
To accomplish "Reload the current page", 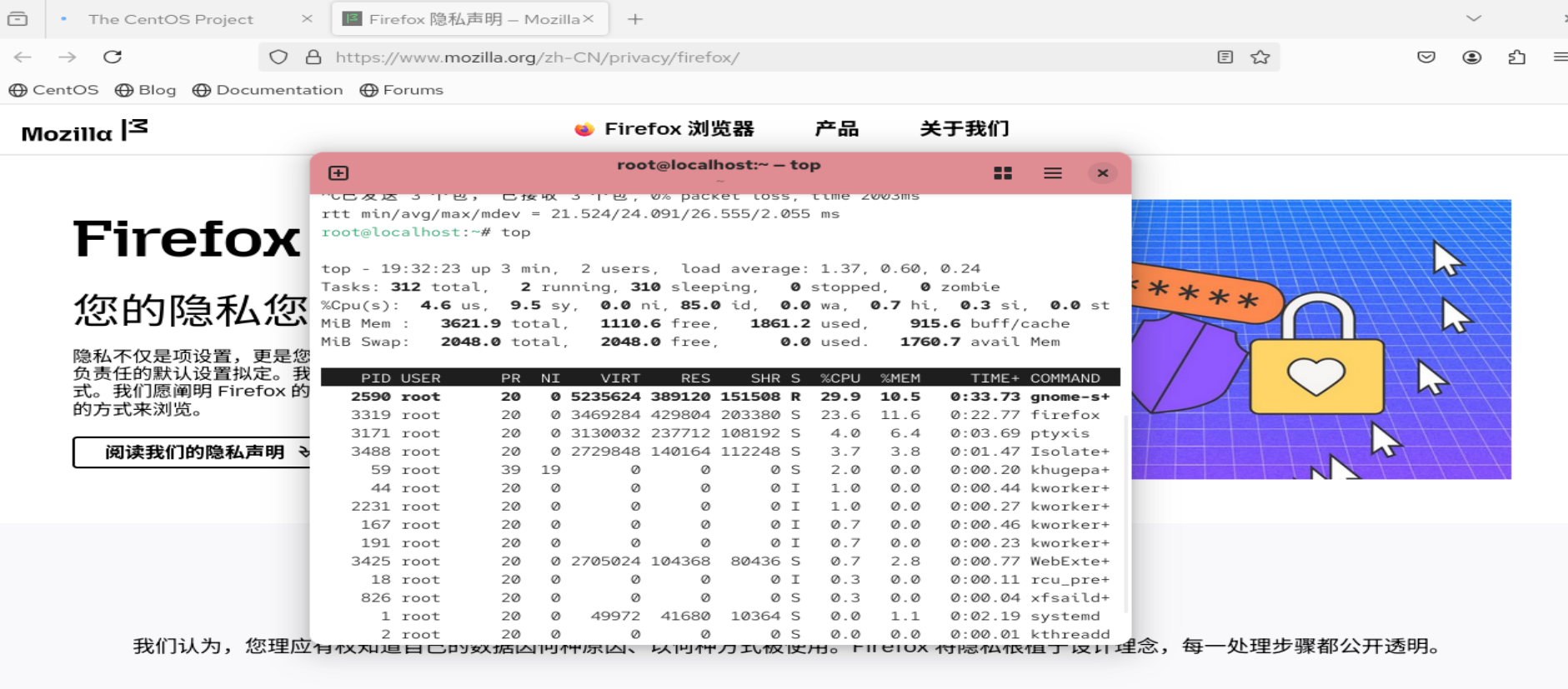I will 113,57.
